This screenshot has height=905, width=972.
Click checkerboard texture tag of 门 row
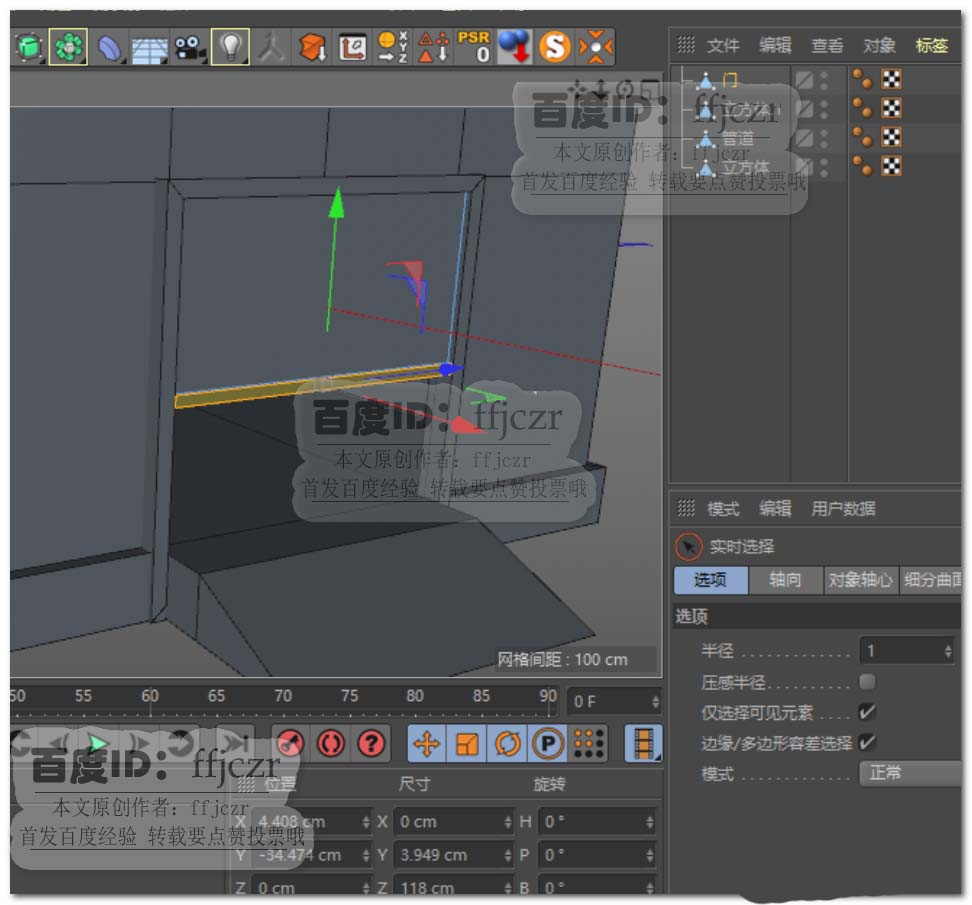[x=891, y=79]
